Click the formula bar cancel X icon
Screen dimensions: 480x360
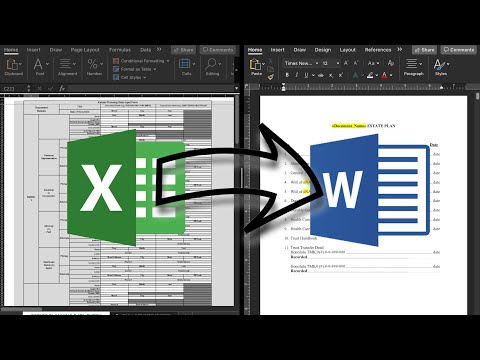(x=39, y=88)
